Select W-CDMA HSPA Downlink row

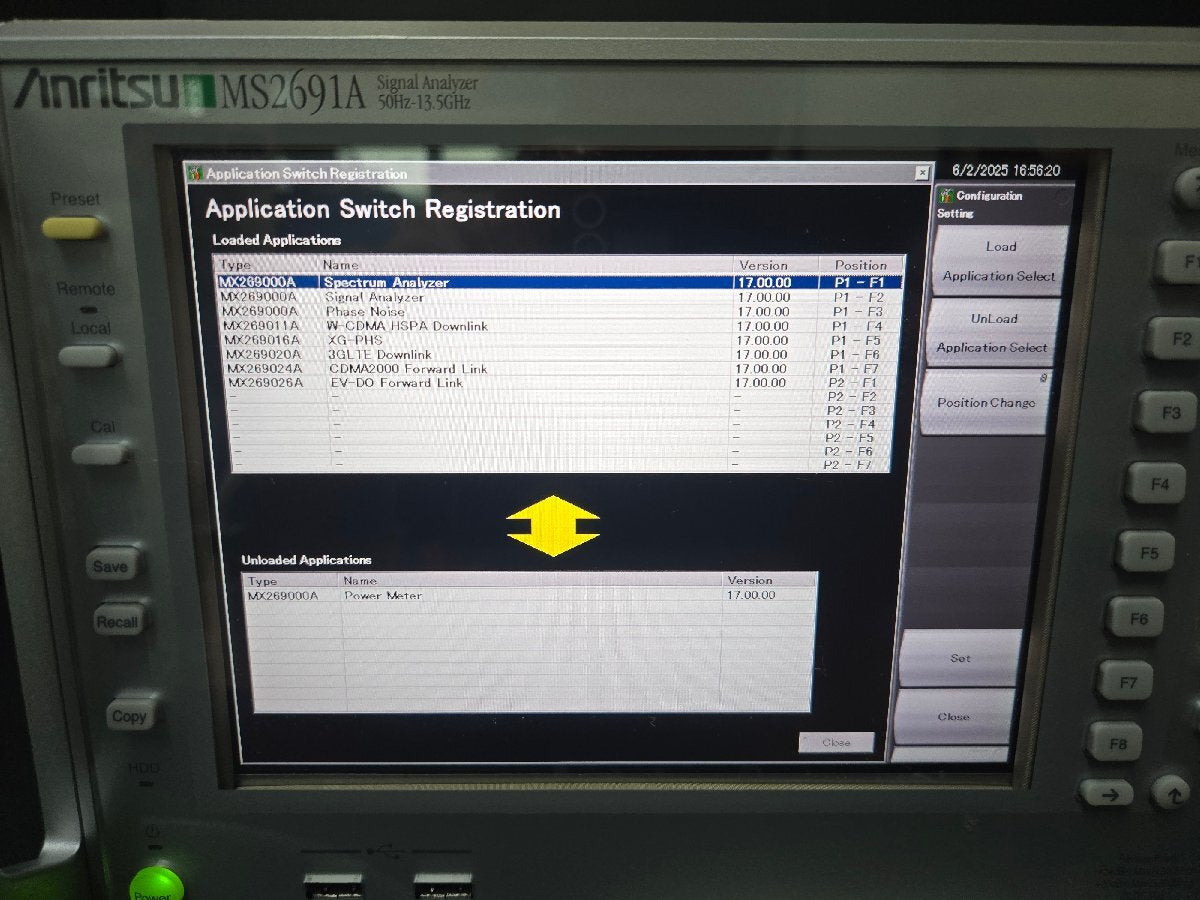[x=560, y=326]
